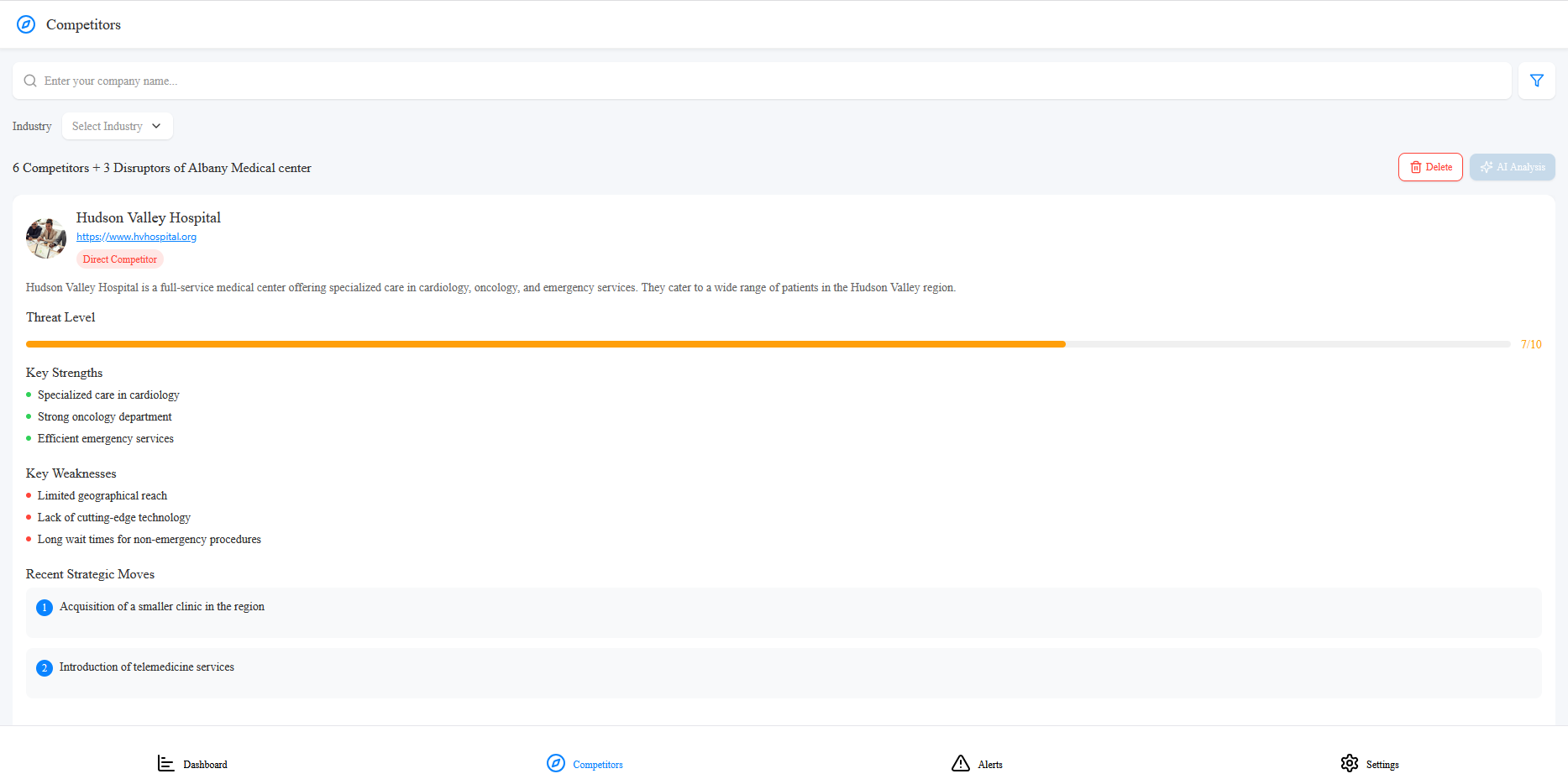Image resolution: width=1568 pixels, height=779 pixels.
Task: Click the sparkle icon on AI Analysis
Action: pyautogui.click(x=1487, y=167)
